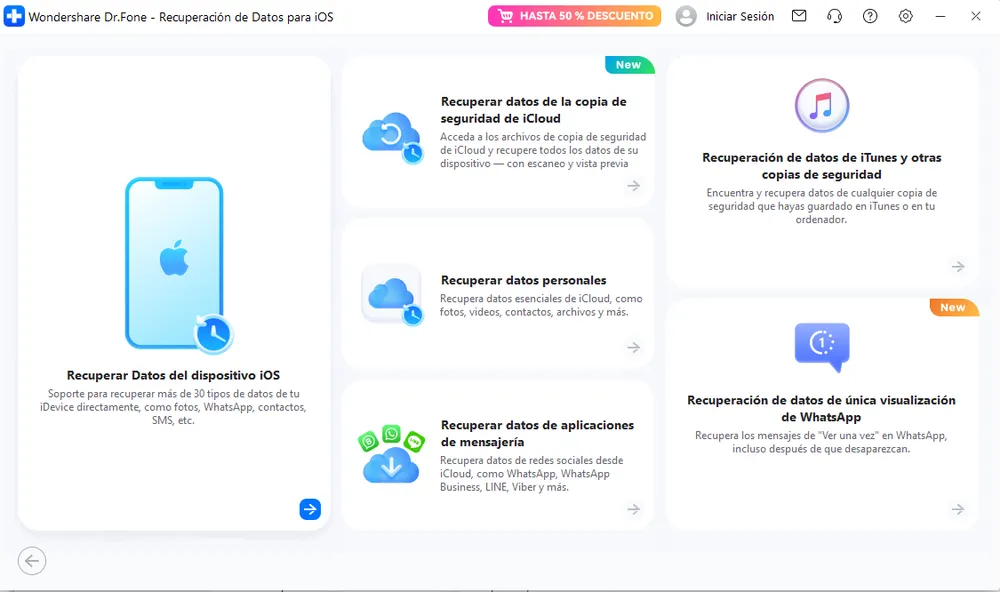This screenshot has width=1000, height=592.
Task: Click the WhatsApp view-once chat bubble icon
Action: [x=822, y=347]
